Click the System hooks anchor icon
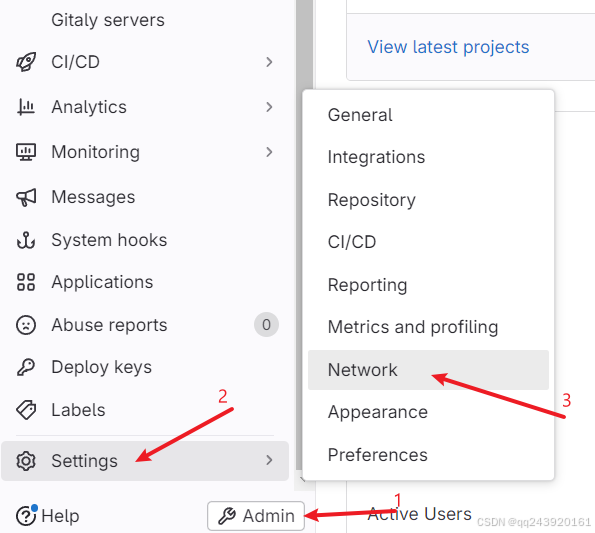 coord(26,240)
